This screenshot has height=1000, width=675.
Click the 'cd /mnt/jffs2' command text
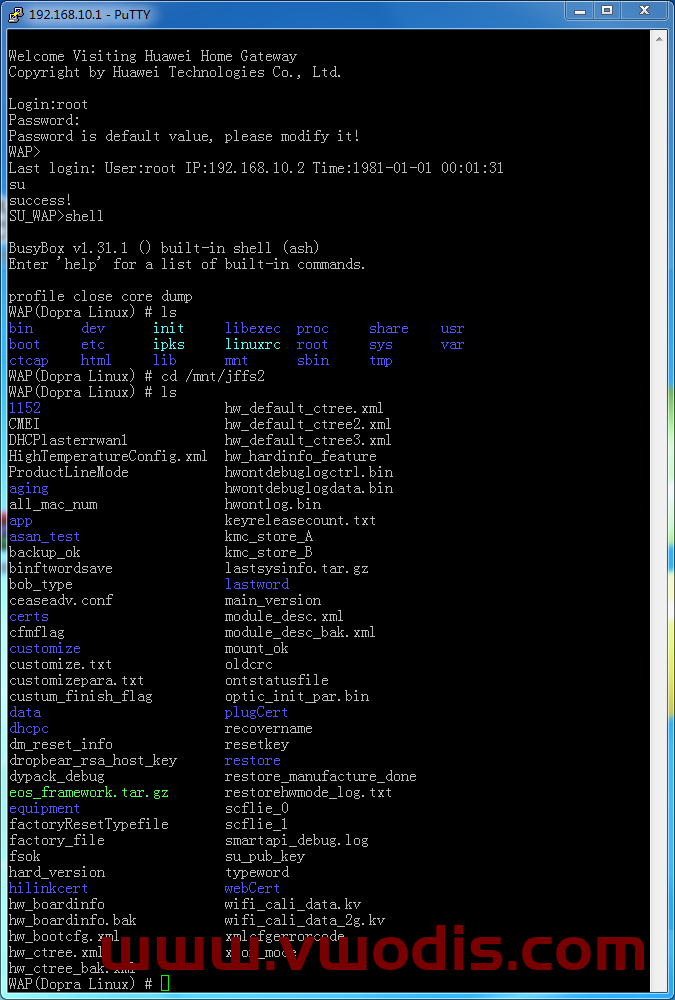(x=212, y=376)
